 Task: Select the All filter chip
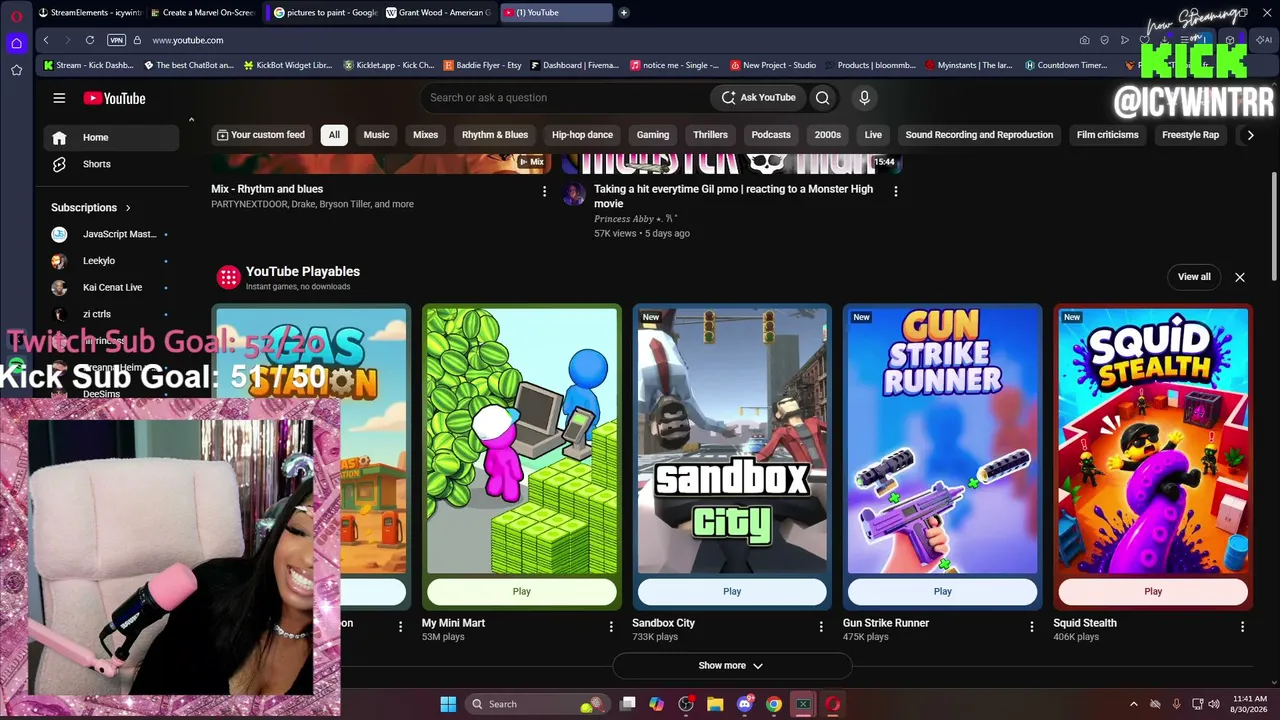coord(334,135)
